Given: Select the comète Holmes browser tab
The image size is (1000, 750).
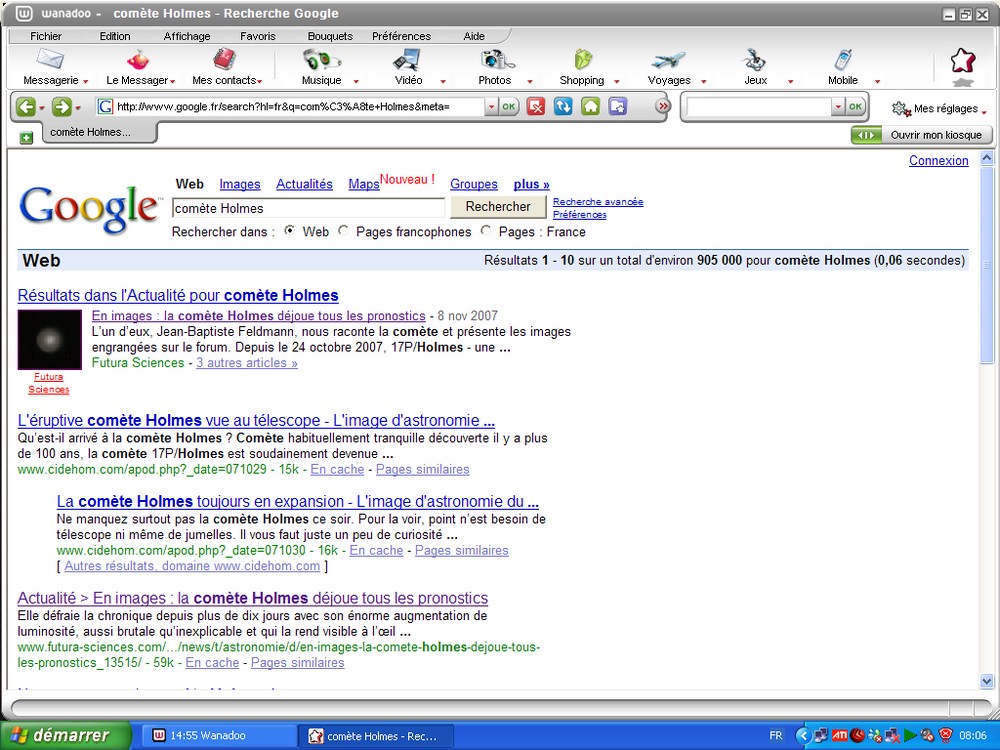Looking at the screenshot, I should (99, 133).
